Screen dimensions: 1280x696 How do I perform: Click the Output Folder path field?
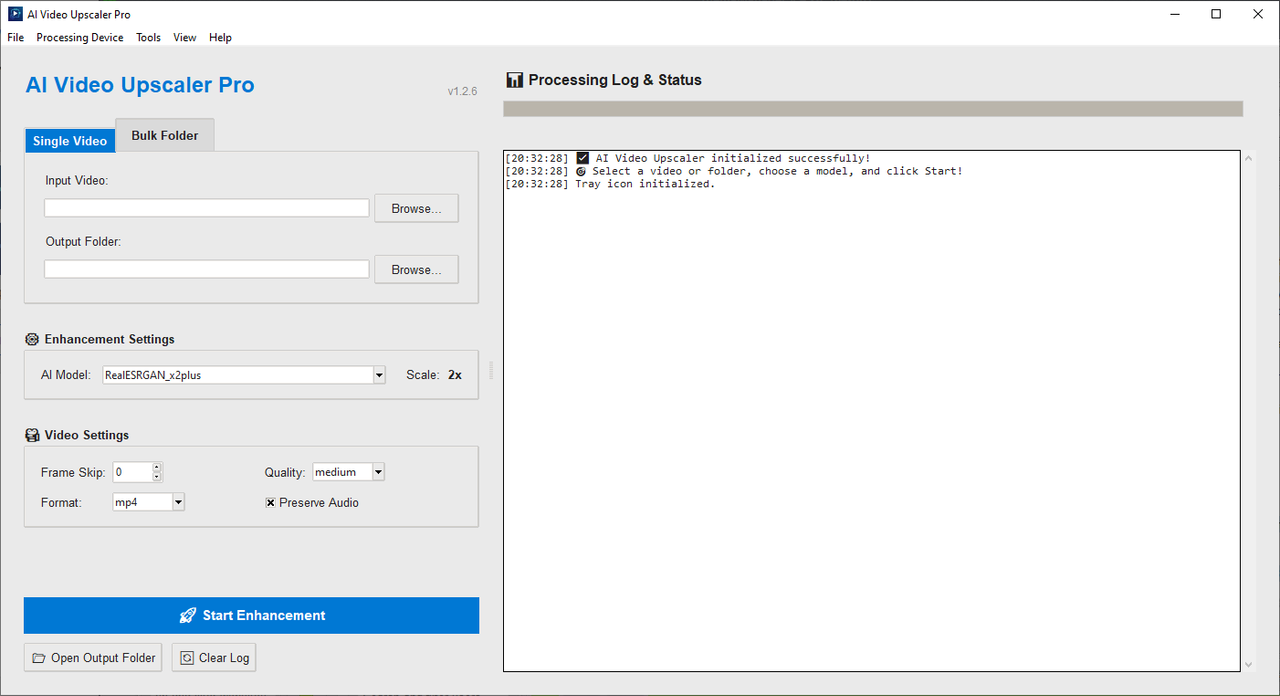(x=207, y=269)
